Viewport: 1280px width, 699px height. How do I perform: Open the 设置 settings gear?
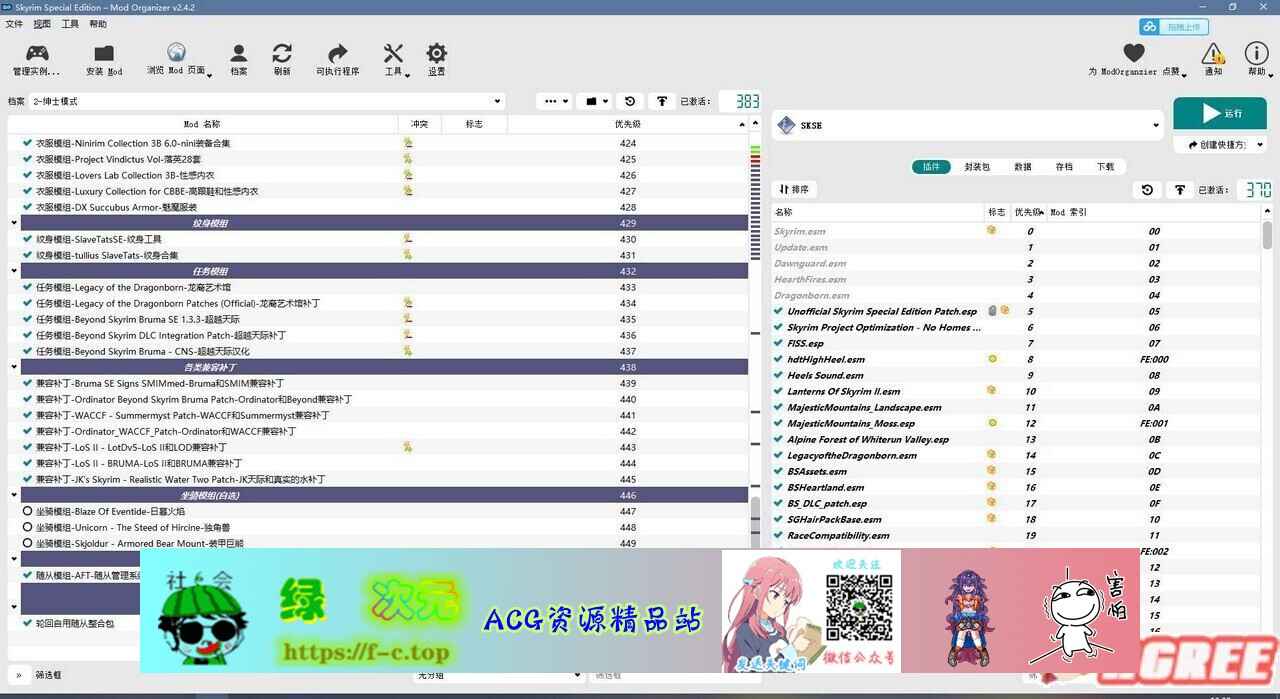pos(436,54)
